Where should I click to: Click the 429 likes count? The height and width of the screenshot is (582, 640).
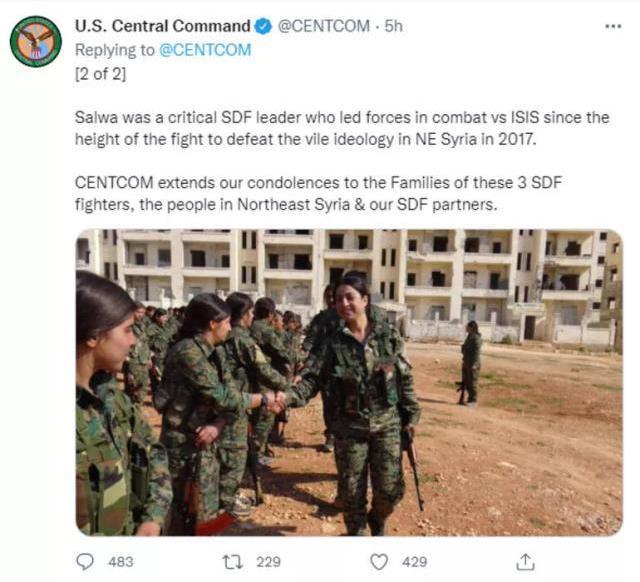(x=414, y=562)
